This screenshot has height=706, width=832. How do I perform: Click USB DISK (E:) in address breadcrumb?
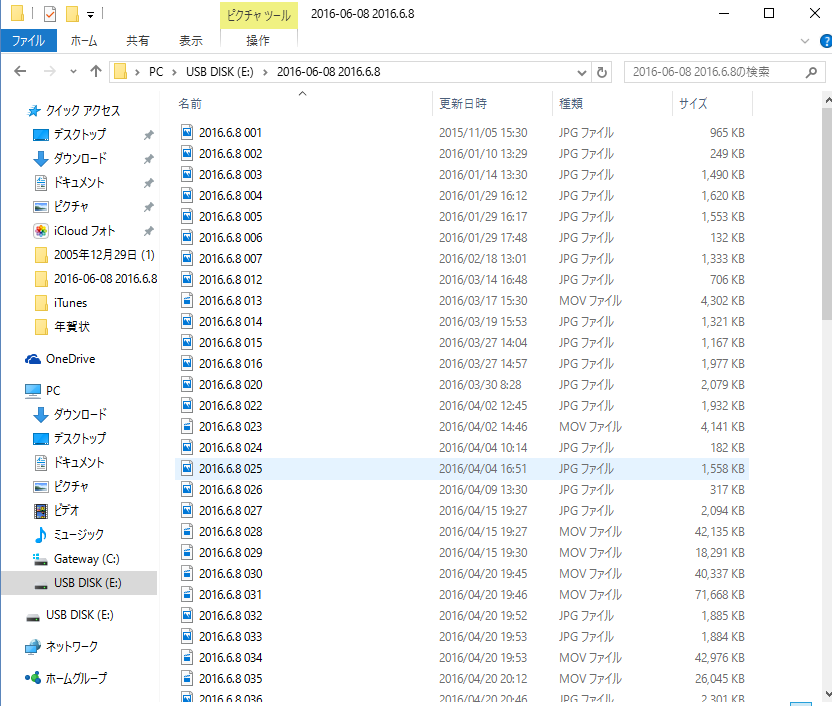tap(220, 72)
